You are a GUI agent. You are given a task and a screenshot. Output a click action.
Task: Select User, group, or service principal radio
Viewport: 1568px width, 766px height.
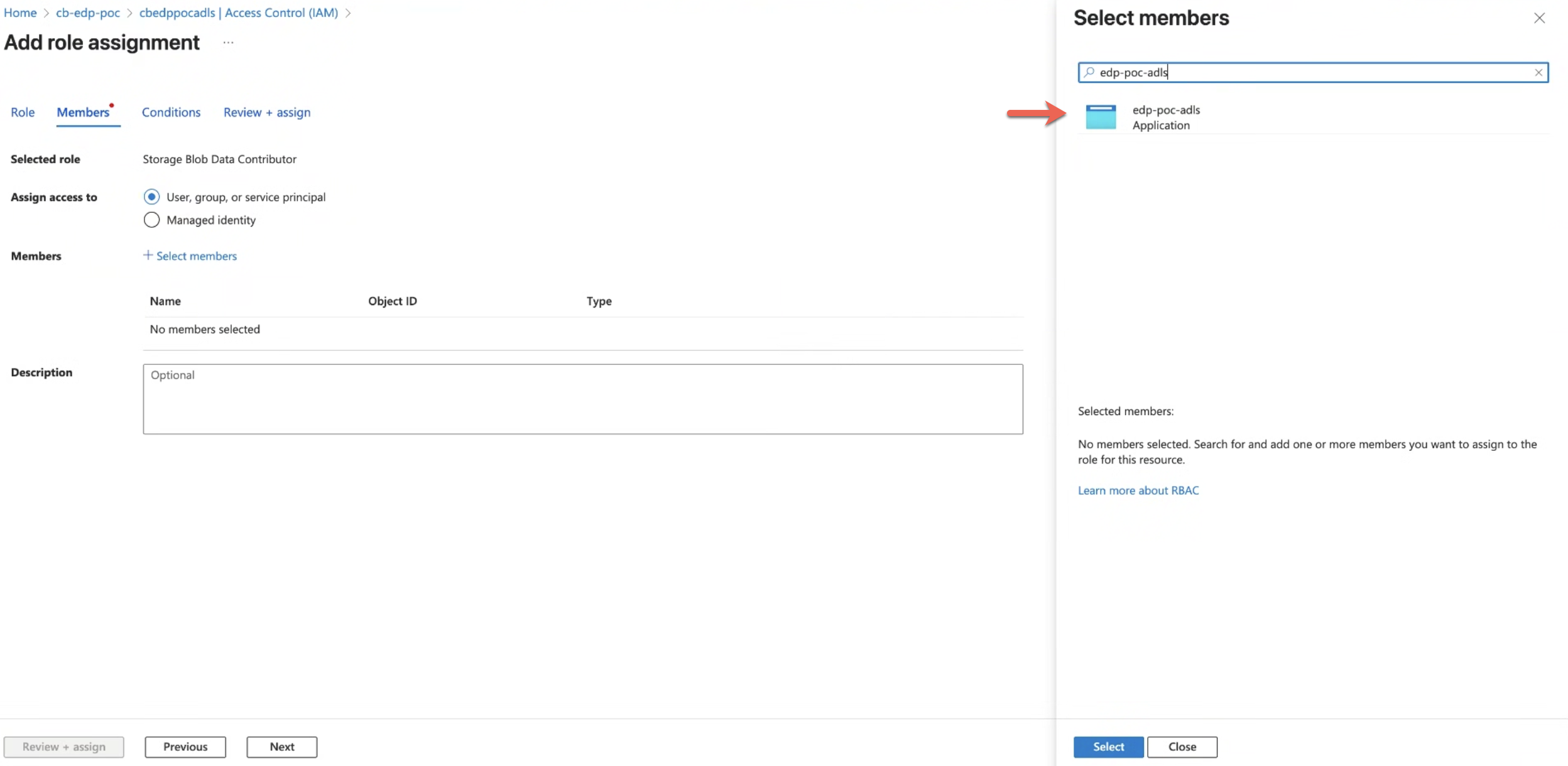tap(151, 197)
